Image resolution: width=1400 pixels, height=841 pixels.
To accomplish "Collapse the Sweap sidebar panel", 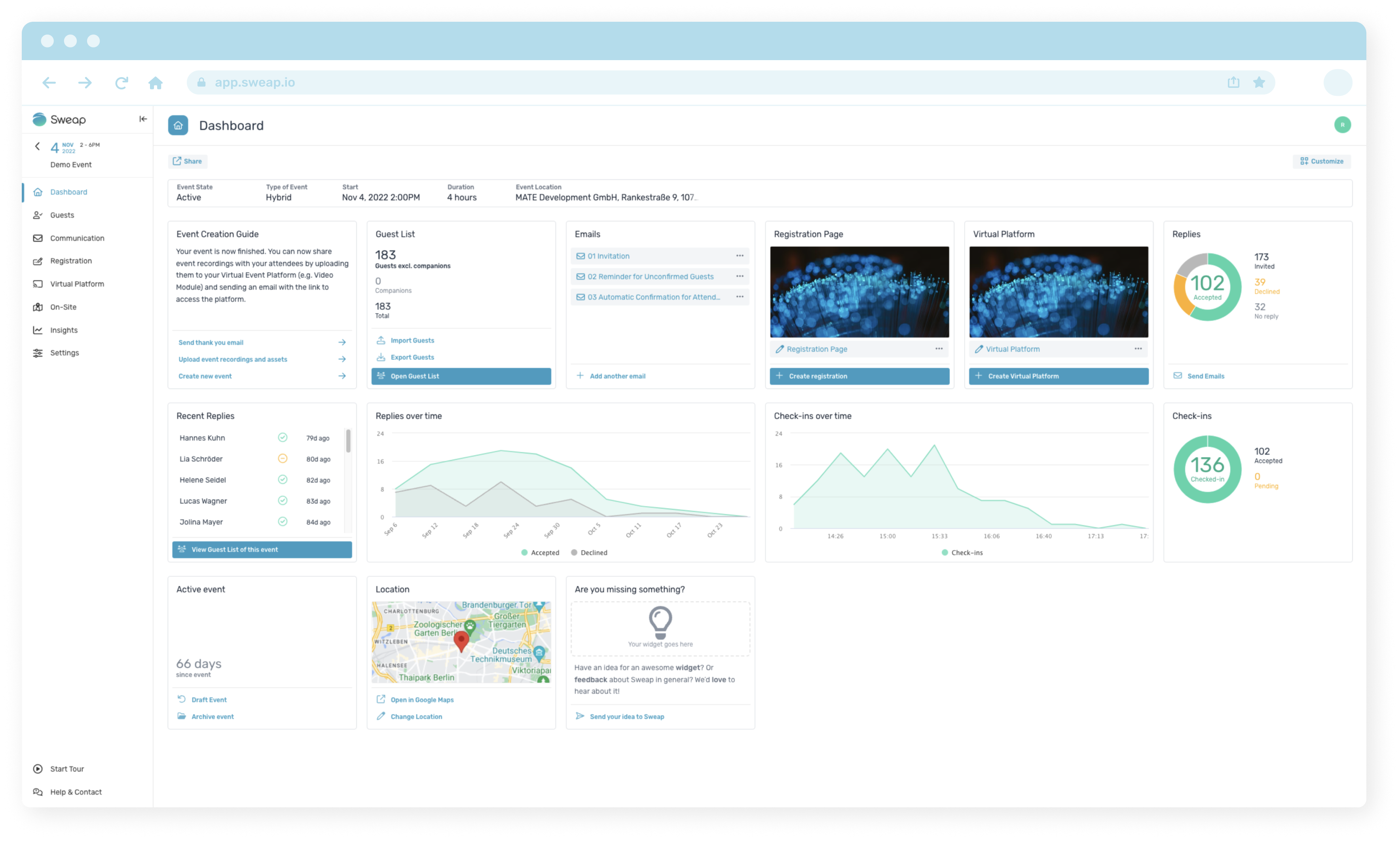I will (x=143, y=119).
